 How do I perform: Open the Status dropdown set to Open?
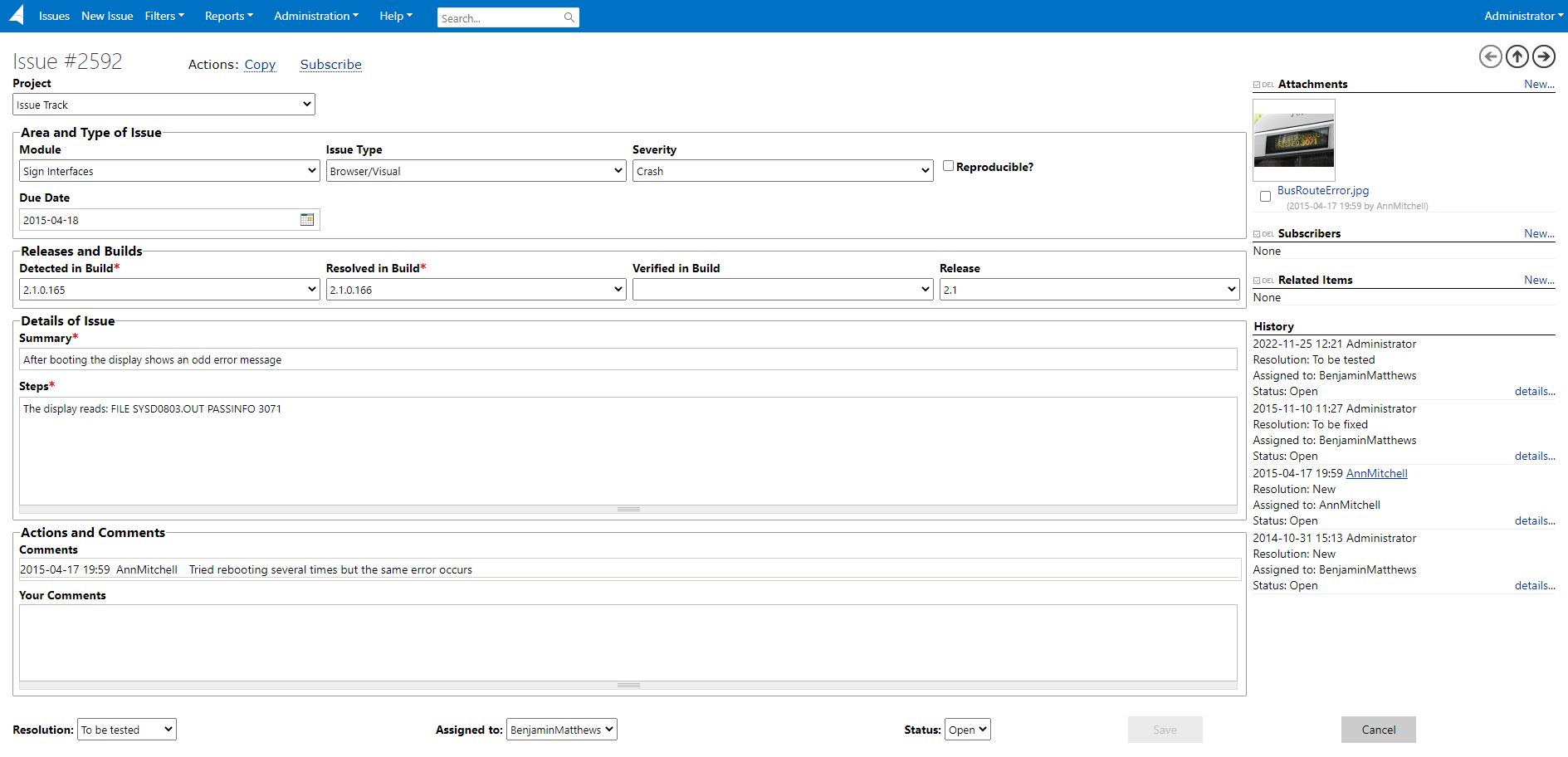[x=967, y=729]
